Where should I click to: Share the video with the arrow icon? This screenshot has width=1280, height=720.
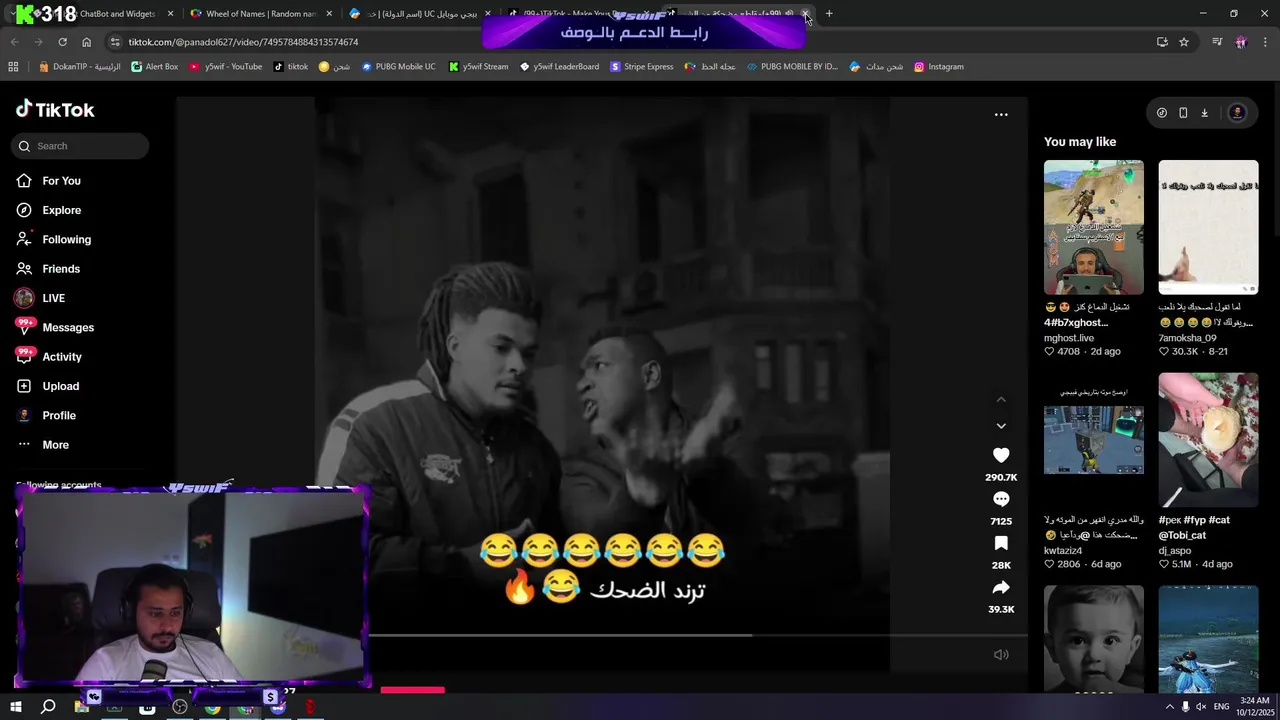(x=1001, y=587)
